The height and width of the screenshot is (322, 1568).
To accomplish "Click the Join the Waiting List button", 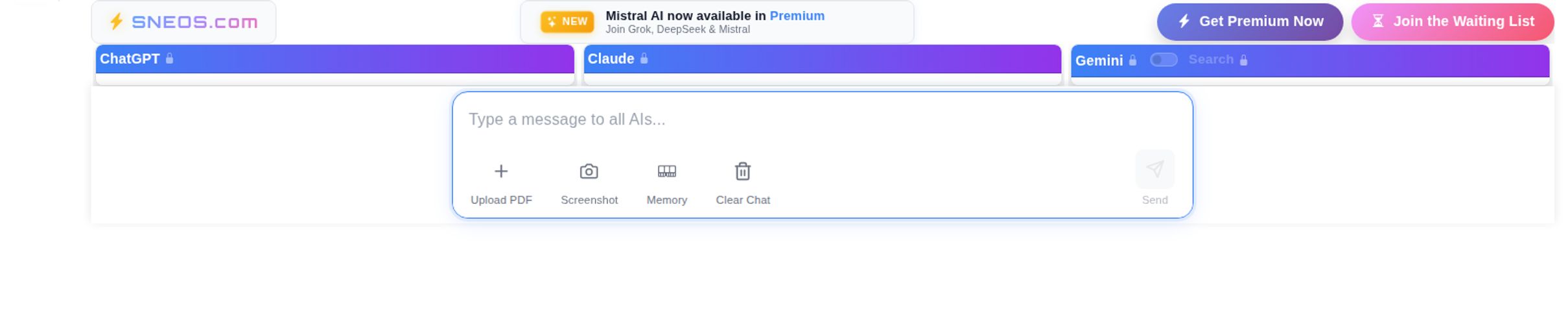I will coord(1453,21).
